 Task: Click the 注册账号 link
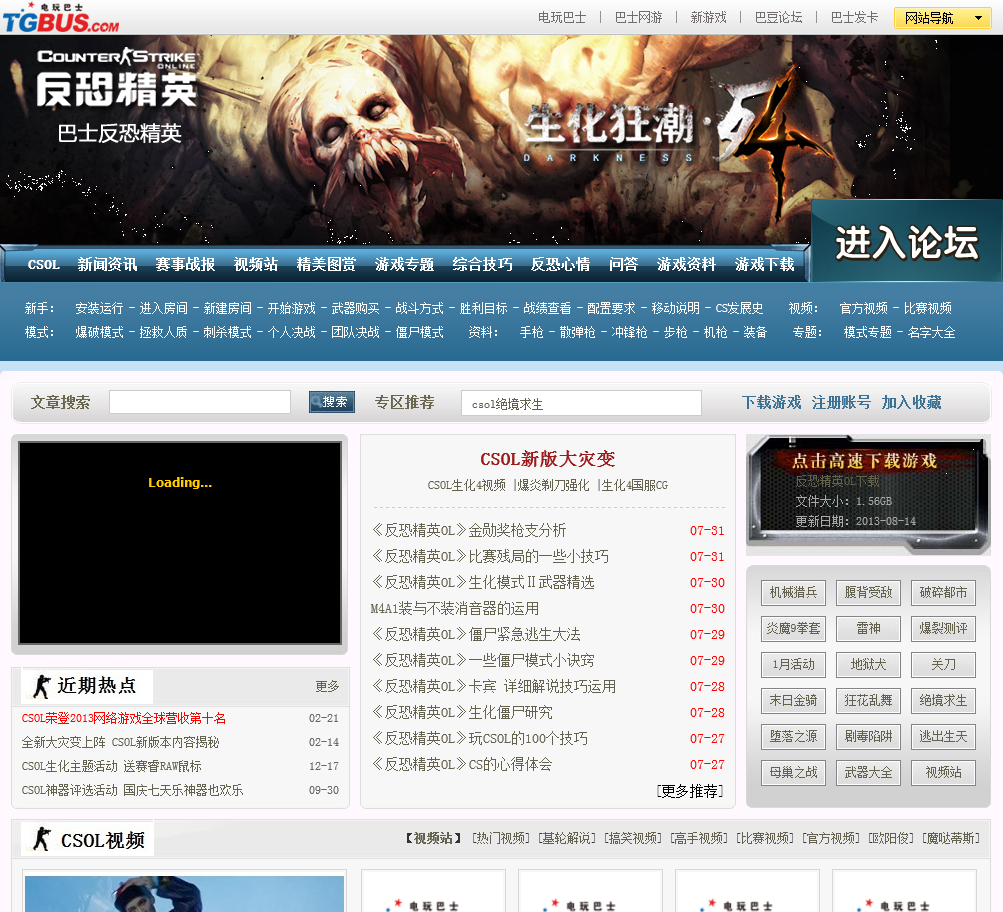[841, 402]
